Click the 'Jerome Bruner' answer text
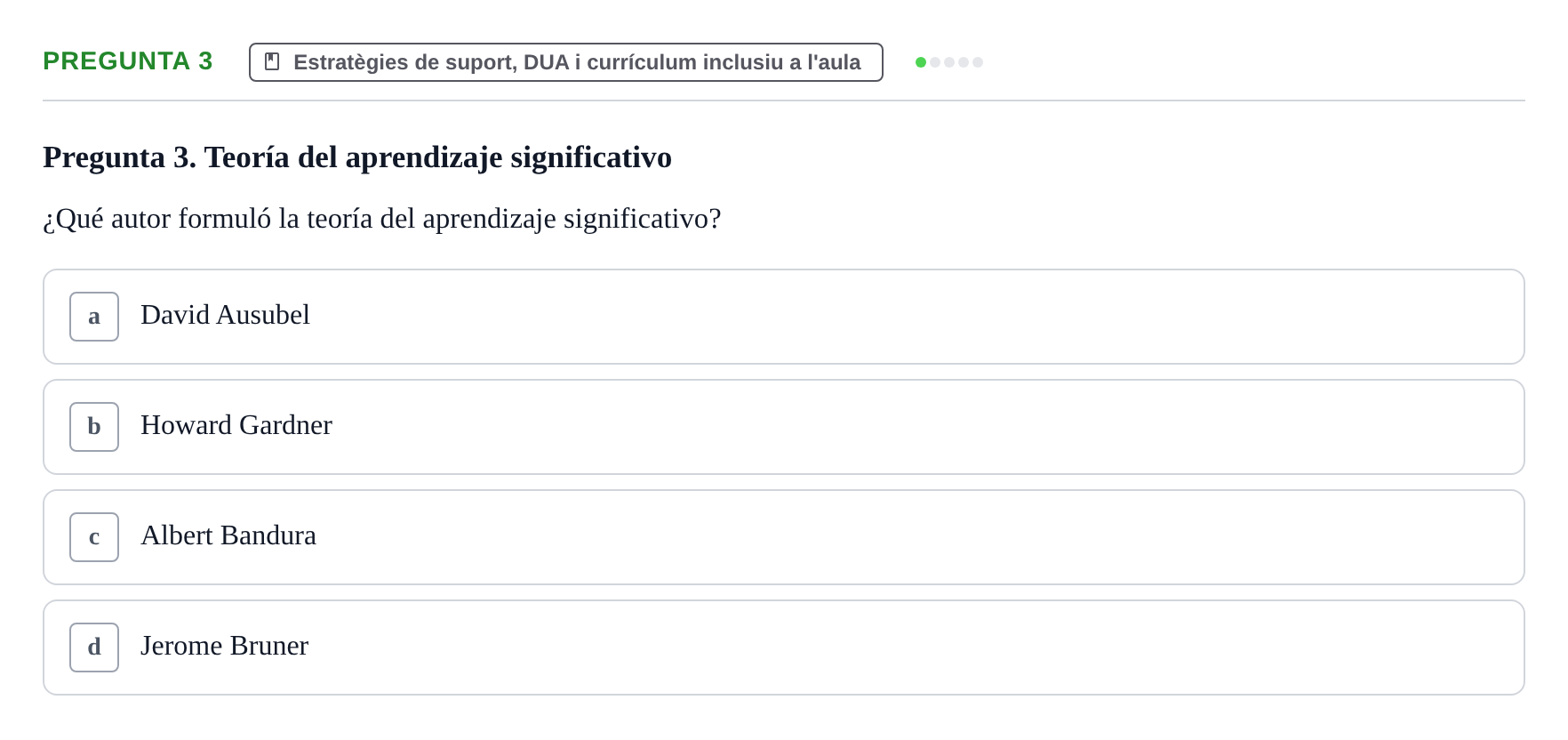This screenshot has width=1568, height=740. (x=224, y=646)
